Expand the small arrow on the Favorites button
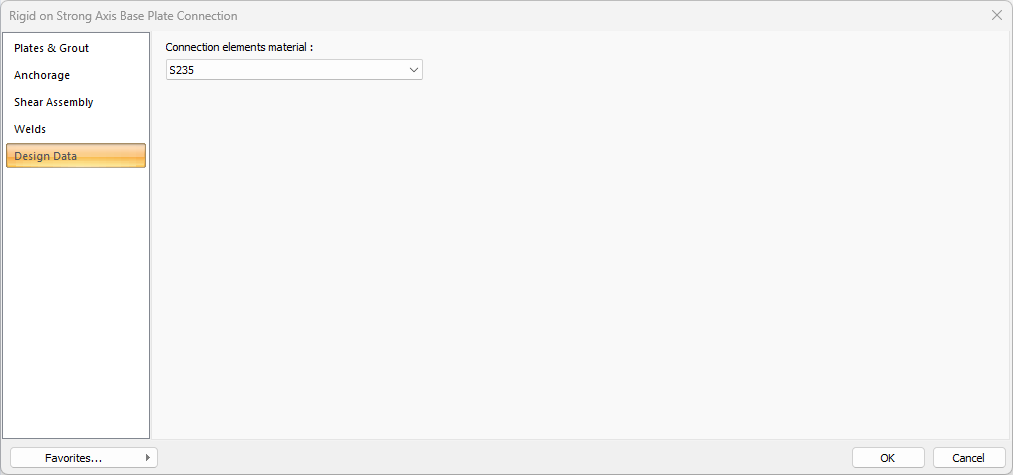 coord(148,458)
